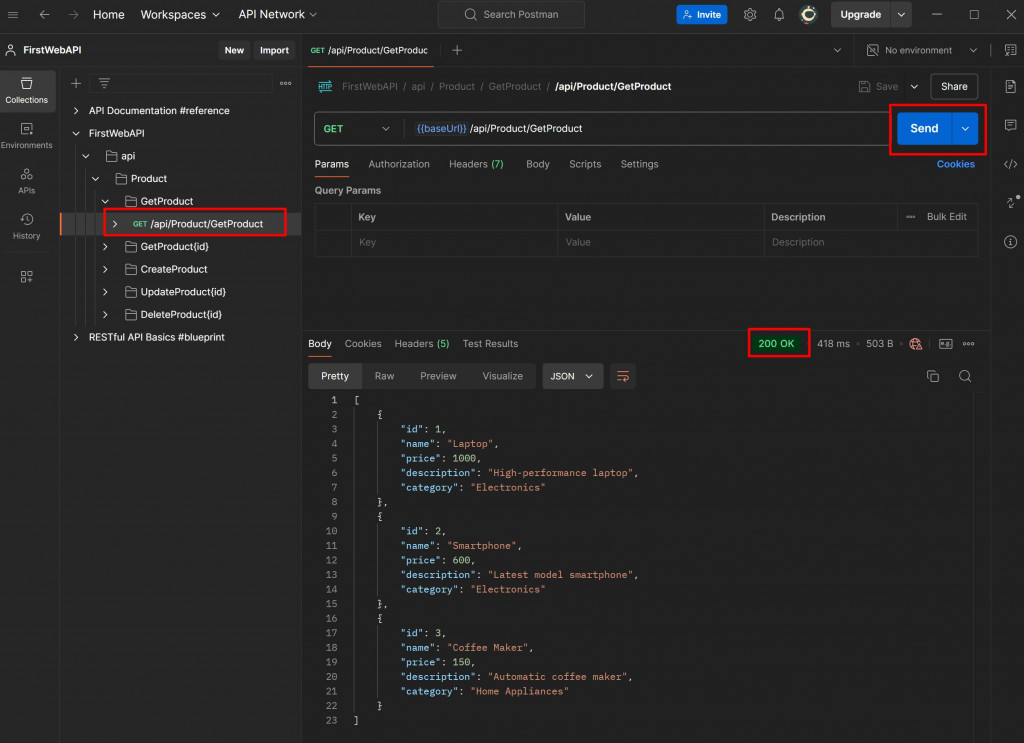Switch to the request Body tab
The height and width of the screenshot is (743, 1024).
click(x=537, y=165)
